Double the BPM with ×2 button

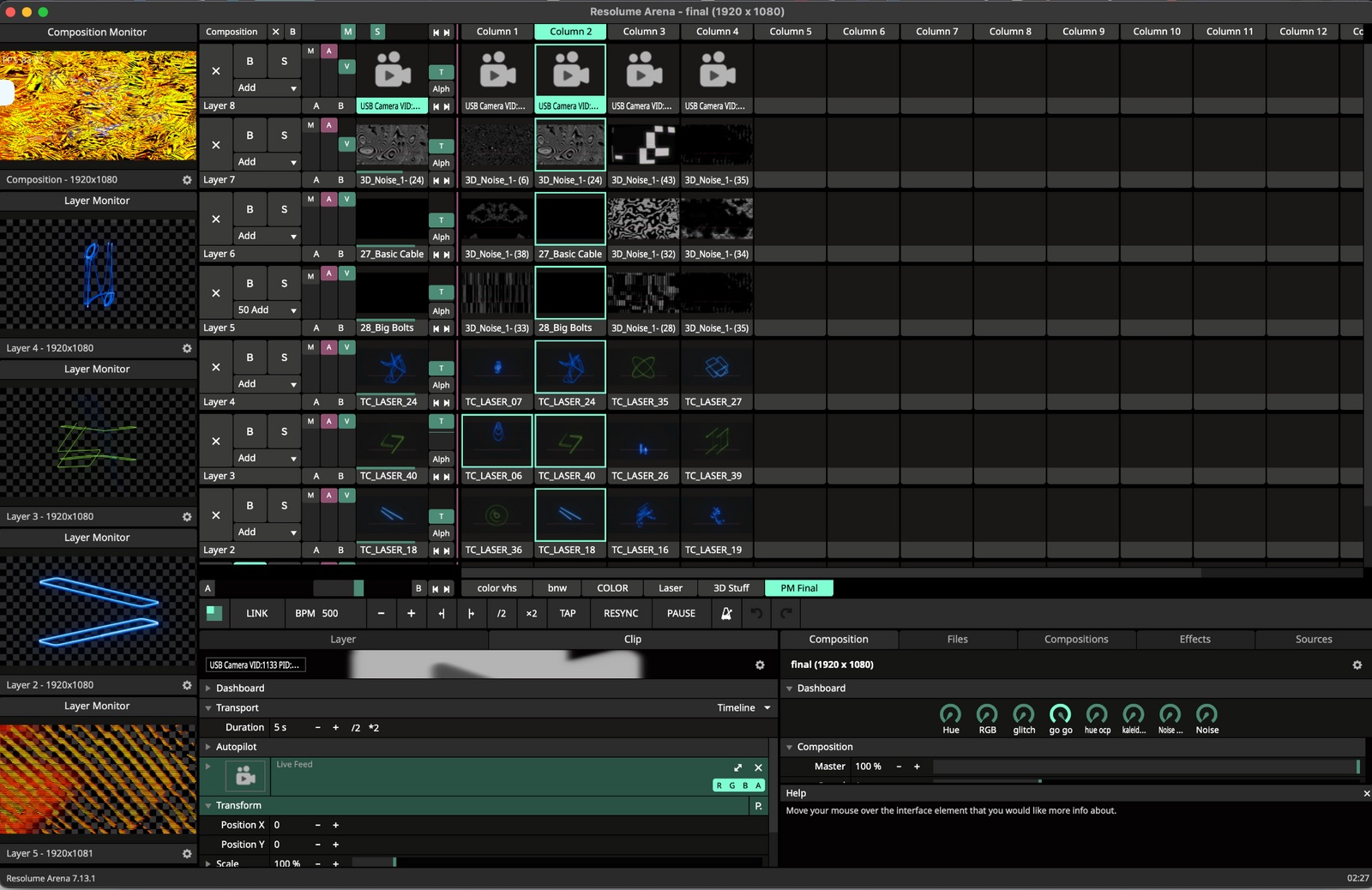click(532, 613)
